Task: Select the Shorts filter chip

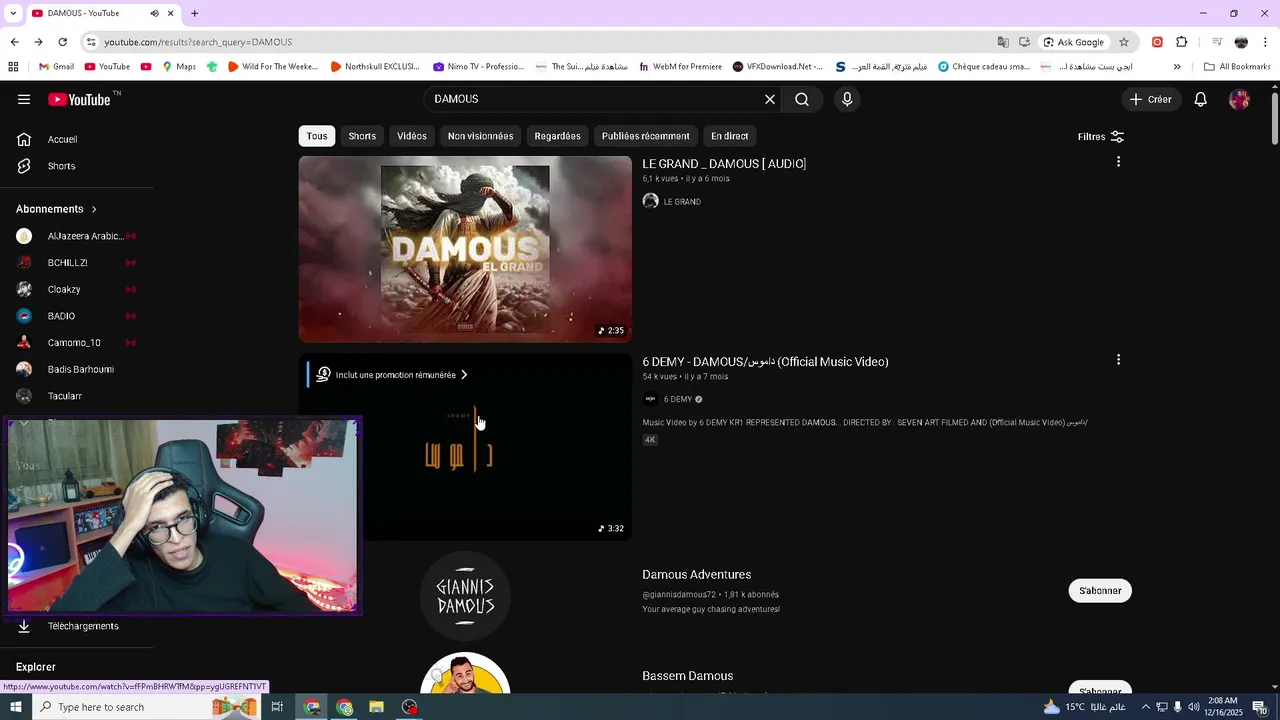Action: pos(362,136)
